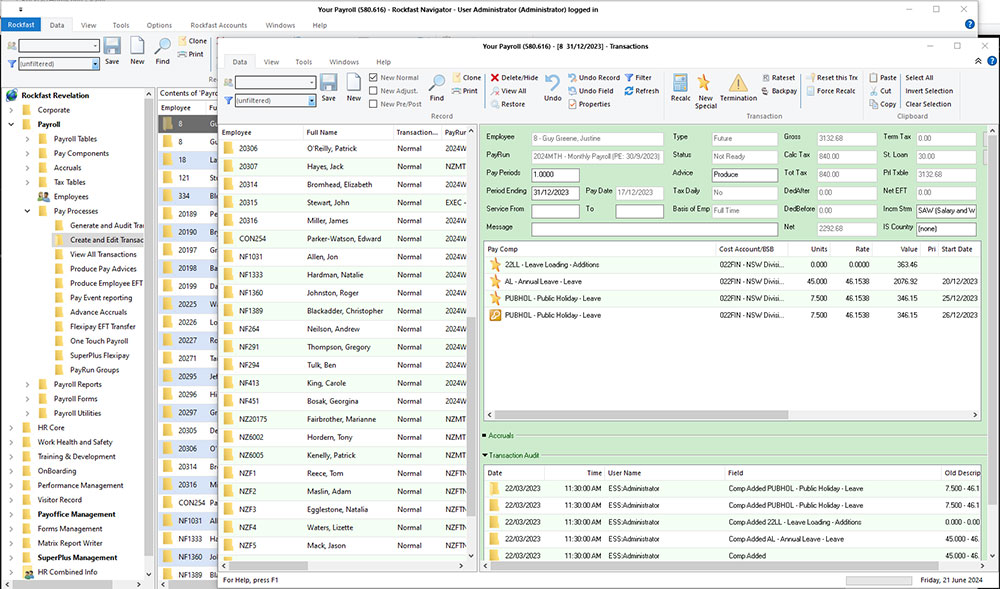This screenshot has height=589, width=1000.
Task: Click Undo Field
Action: coord(591,91)
